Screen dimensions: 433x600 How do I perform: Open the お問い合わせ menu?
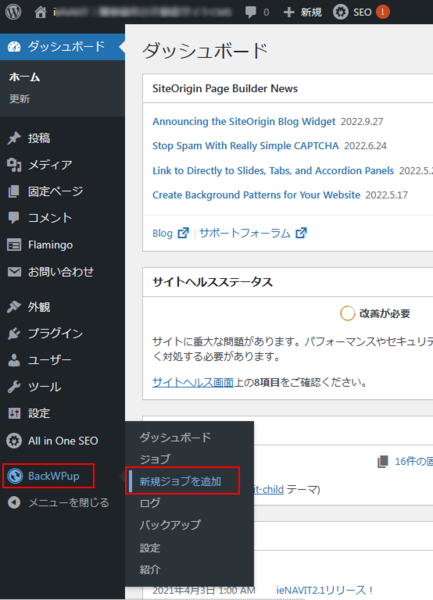point(62,272)
